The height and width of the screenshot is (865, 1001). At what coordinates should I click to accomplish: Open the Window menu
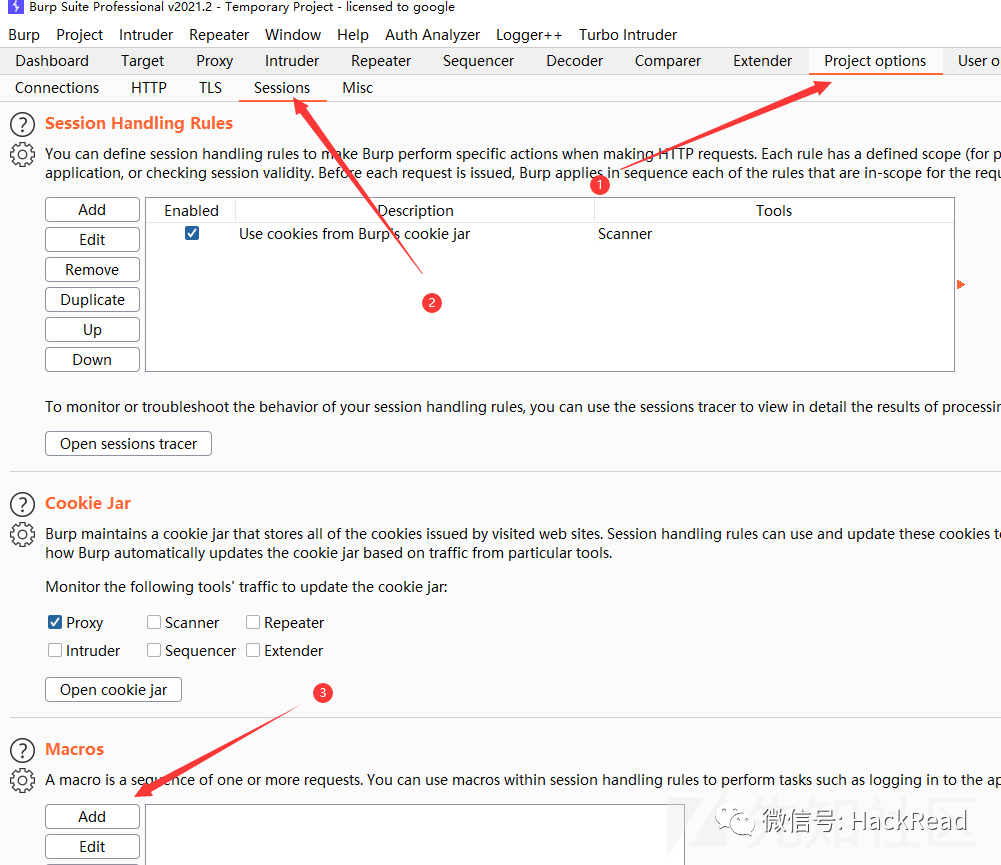click(292, 35)
